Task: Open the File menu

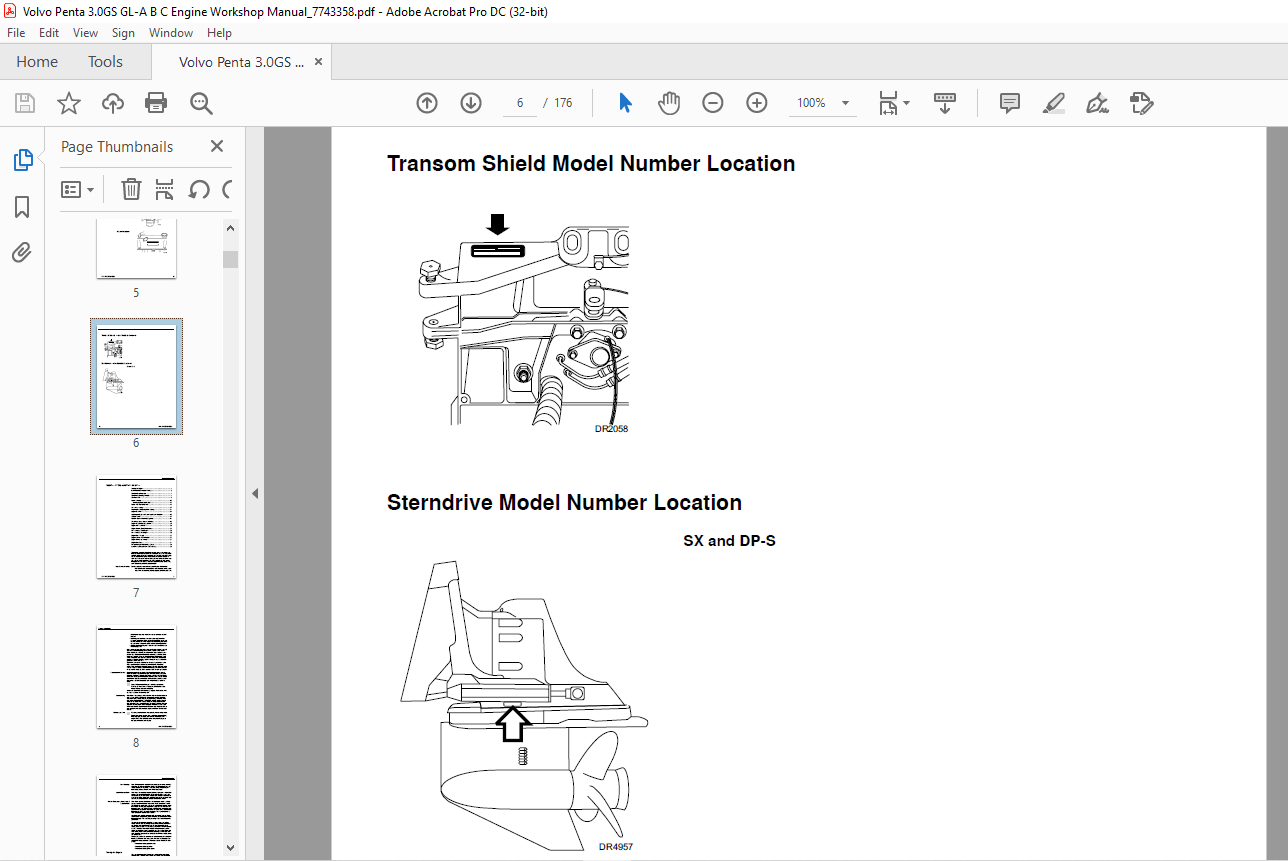Action: point(16,33)
